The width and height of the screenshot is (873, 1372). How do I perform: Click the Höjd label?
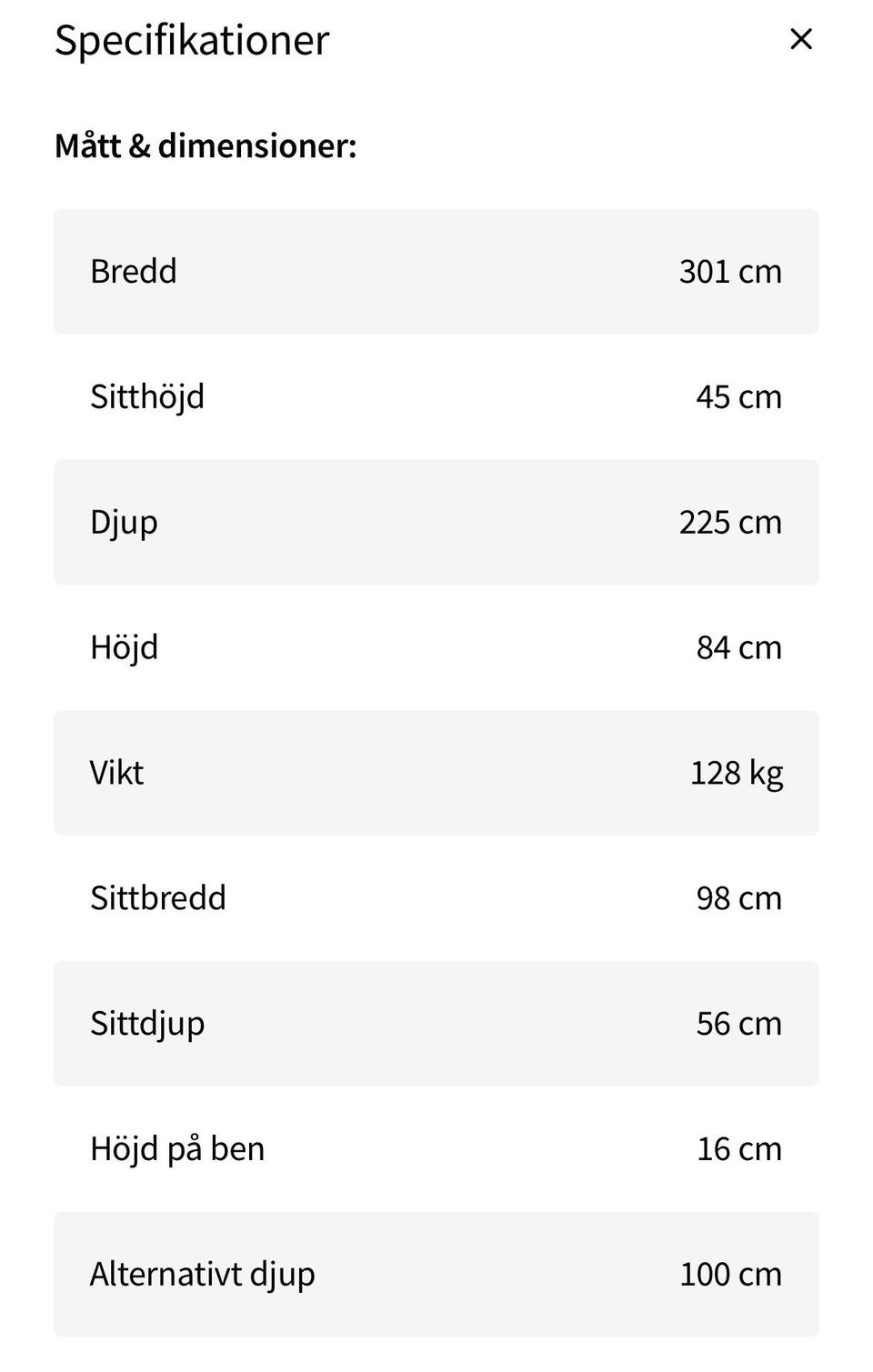(x=124, y=647)
